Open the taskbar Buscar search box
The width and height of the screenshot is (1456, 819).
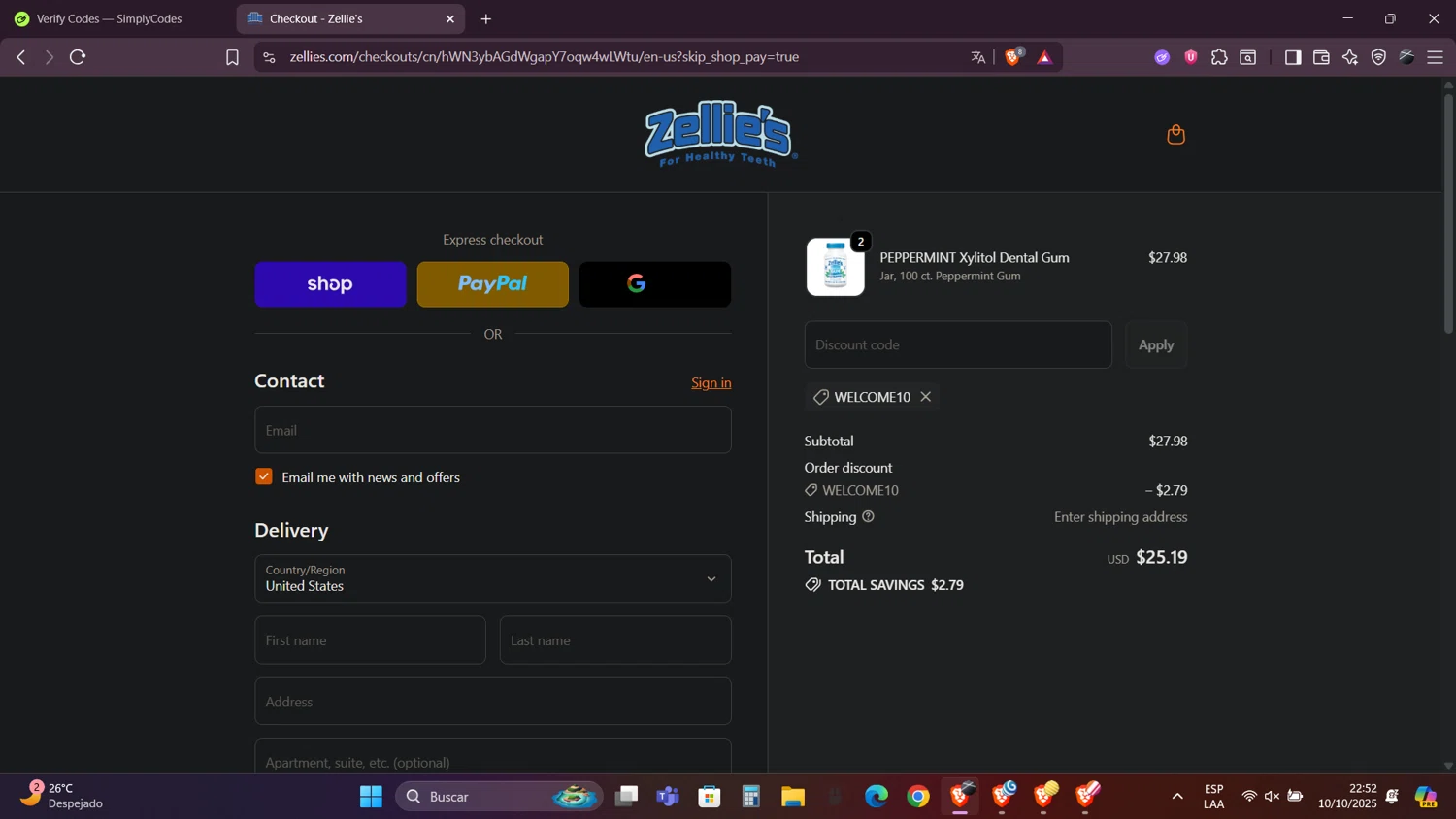coord(498,797)
